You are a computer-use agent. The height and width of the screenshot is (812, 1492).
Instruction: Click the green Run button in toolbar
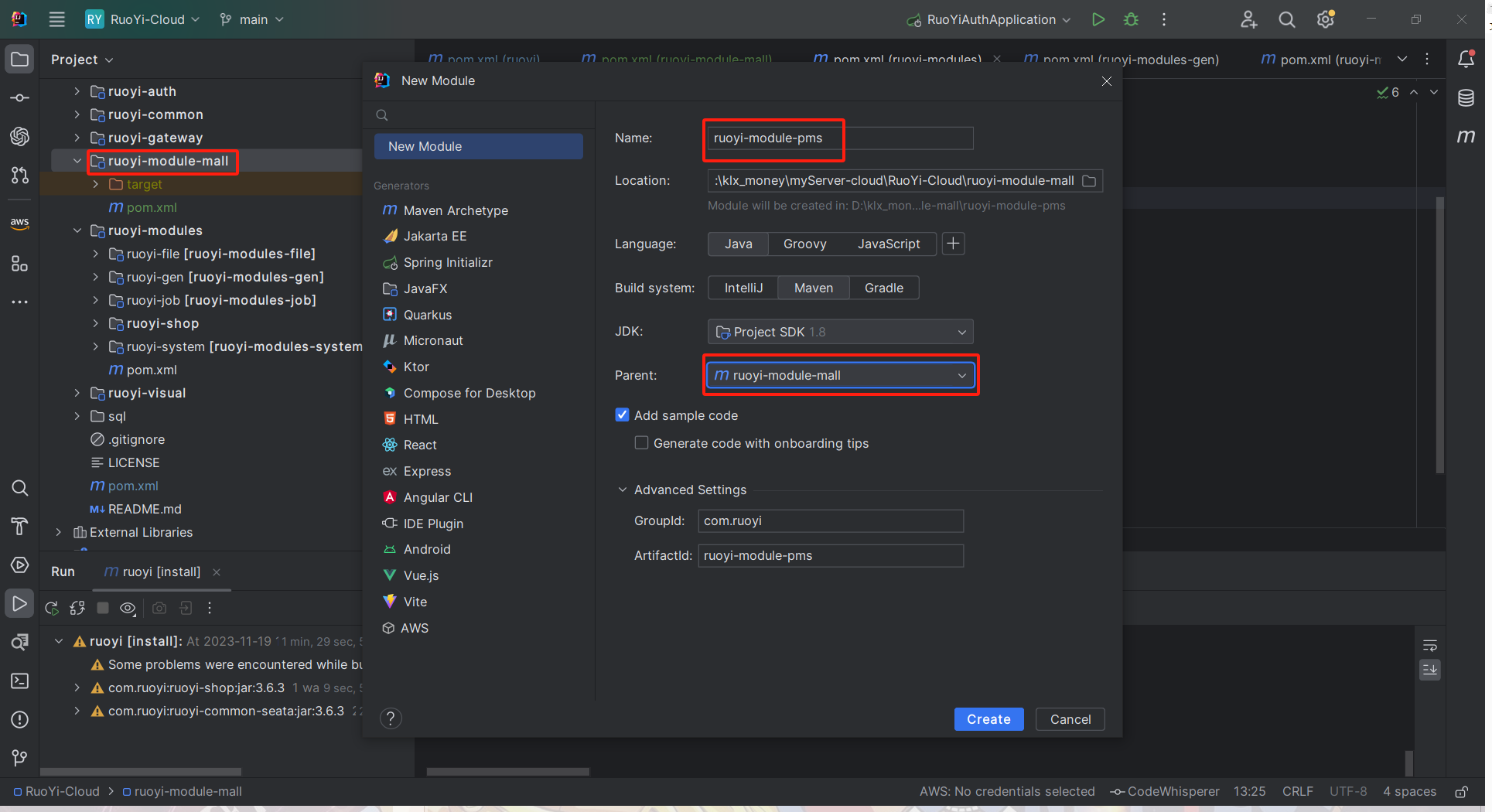[x=1098, y=19]
